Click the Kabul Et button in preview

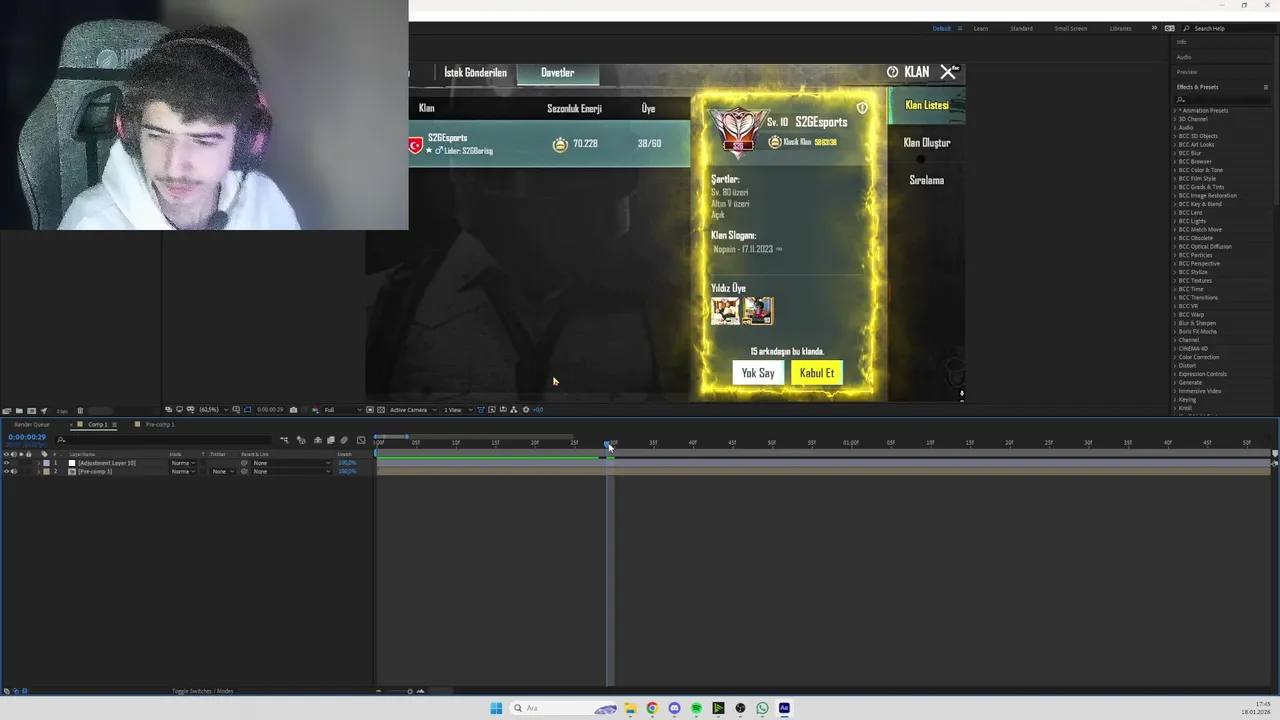click(x=817, y=373)
